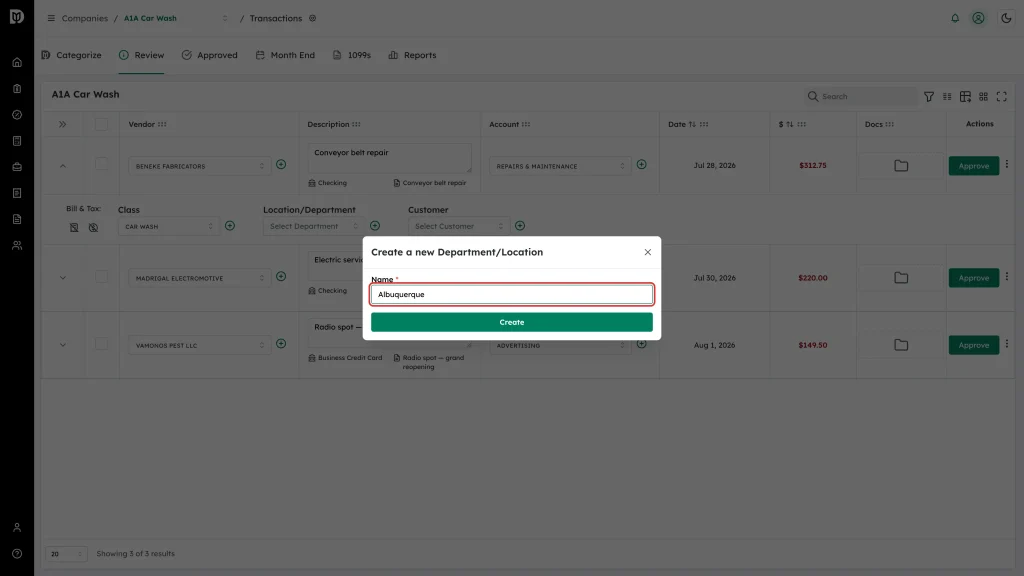
Task: Click the grid view icon
Action: coord(984,97)
